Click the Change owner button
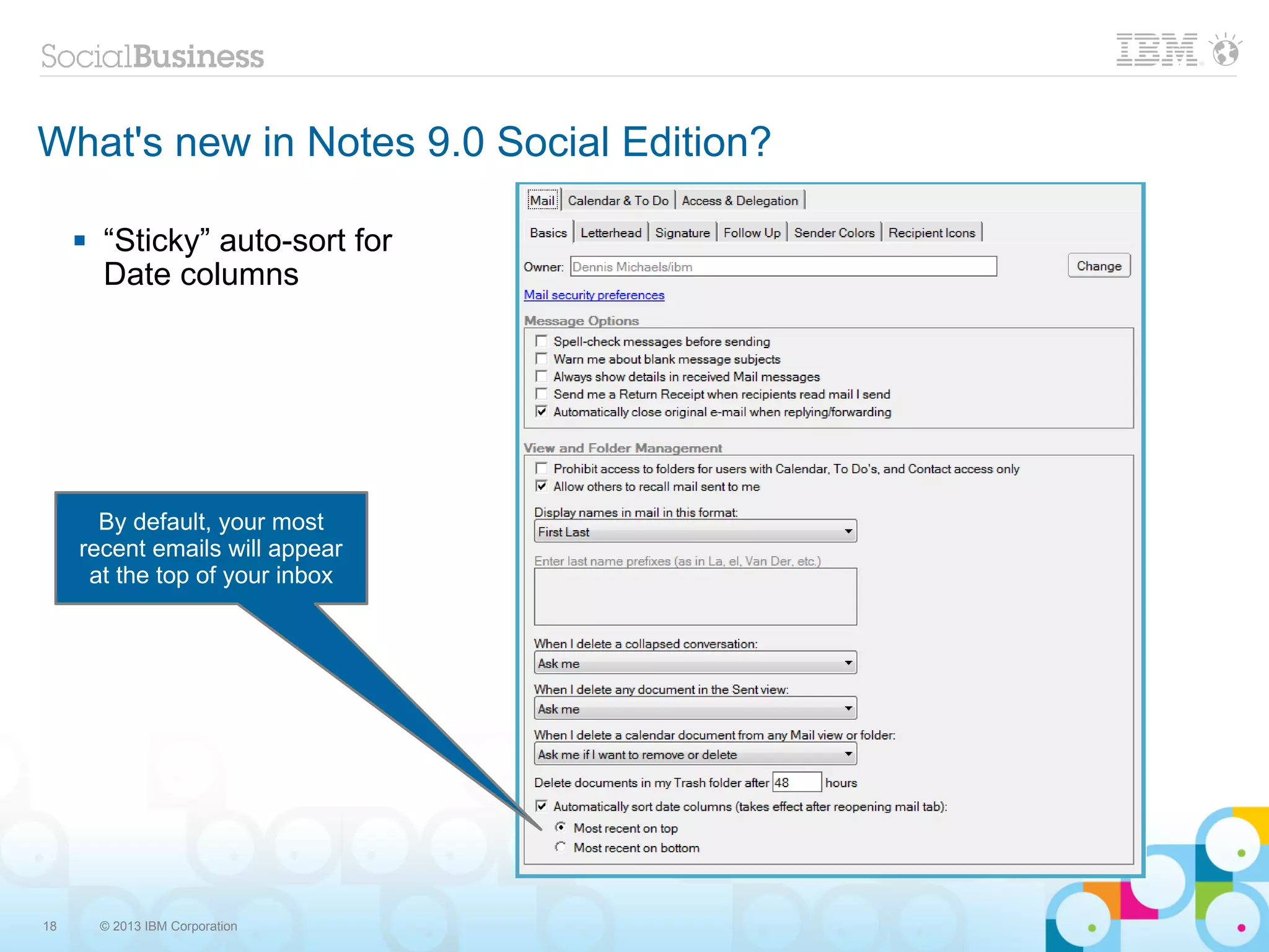Screen dimensions: 1269x952 1099,266
